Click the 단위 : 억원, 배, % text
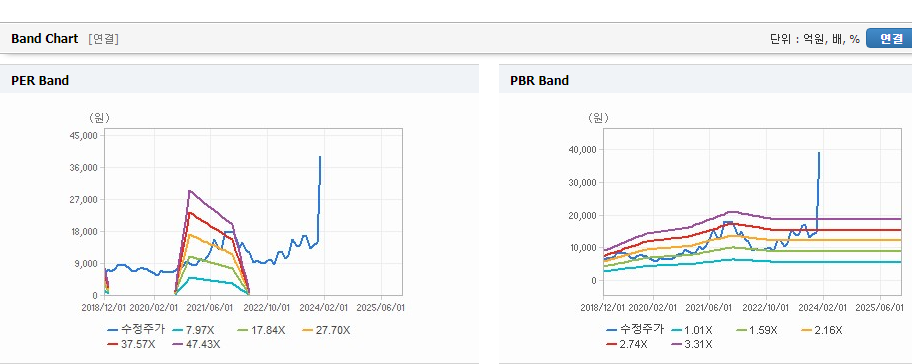The height and width of the screenshot is (364, 912). pos(814,39)
